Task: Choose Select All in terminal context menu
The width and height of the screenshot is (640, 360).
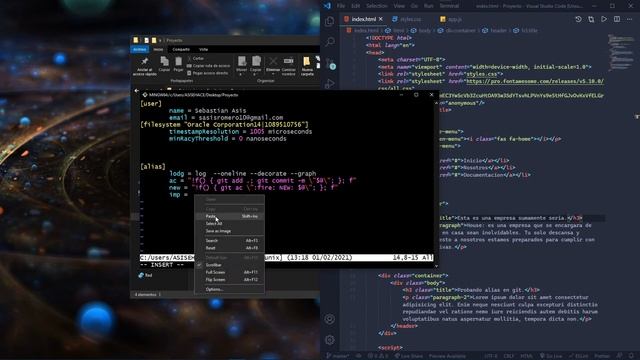Action: (x=229, y=224)
